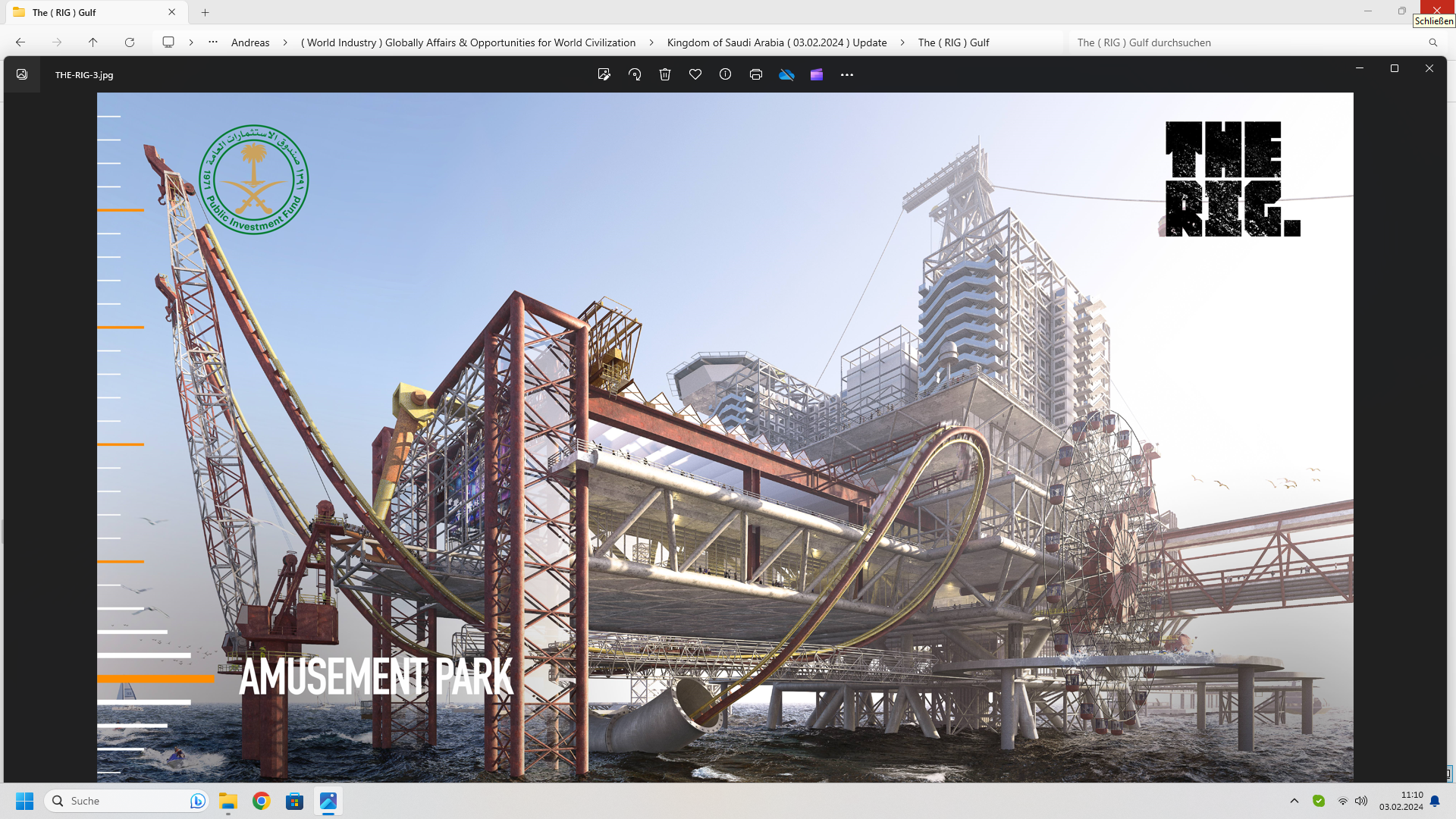Open green security shield tray icon

[x=1319, y=801]
